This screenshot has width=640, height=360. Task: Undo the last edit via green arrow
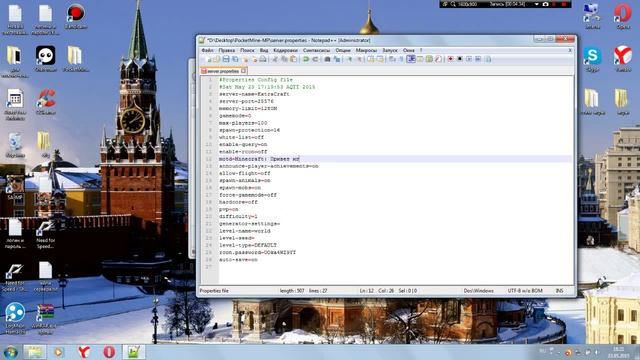click(x=306, y=59)
